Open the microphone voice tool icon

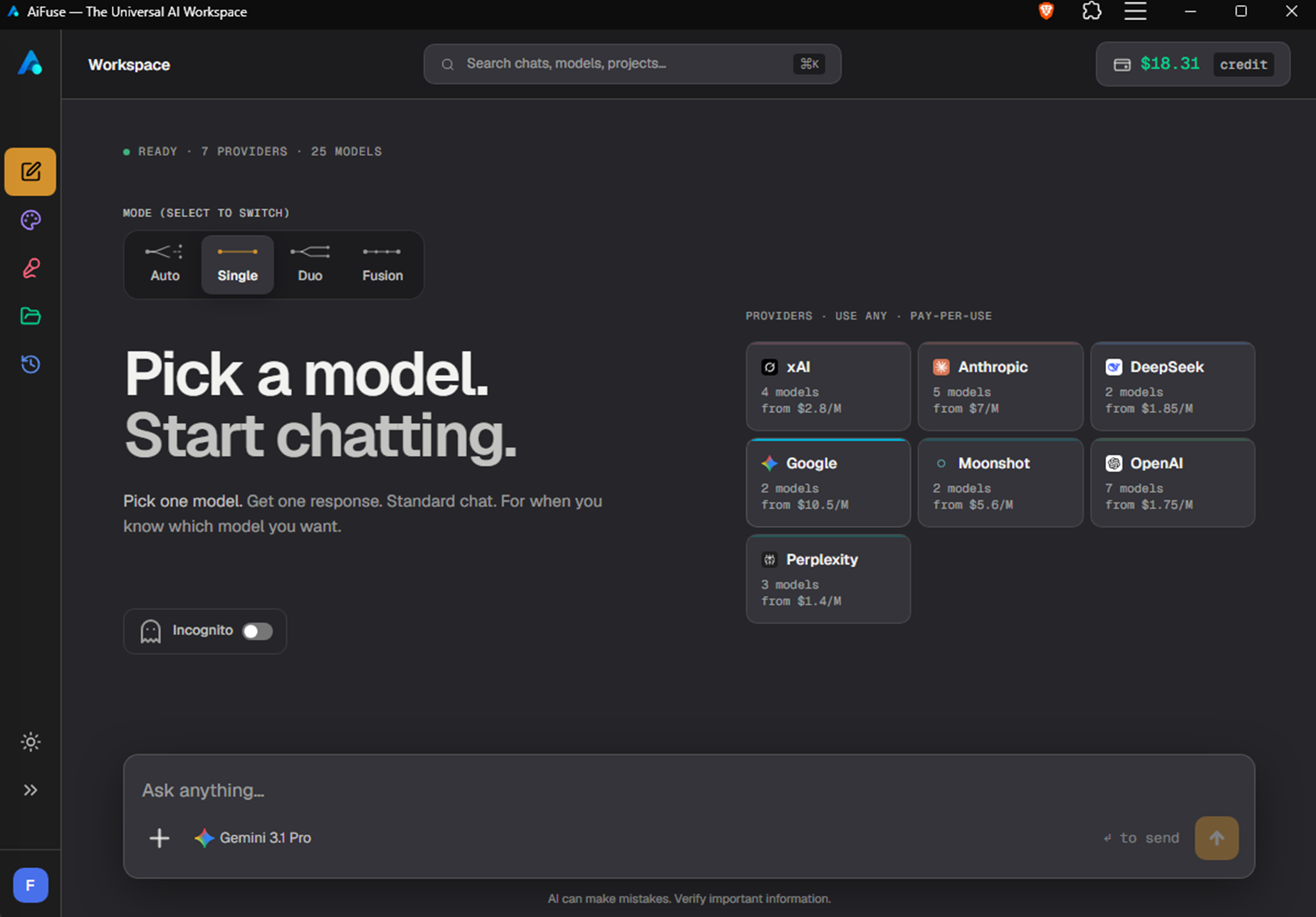click(30, 268)
